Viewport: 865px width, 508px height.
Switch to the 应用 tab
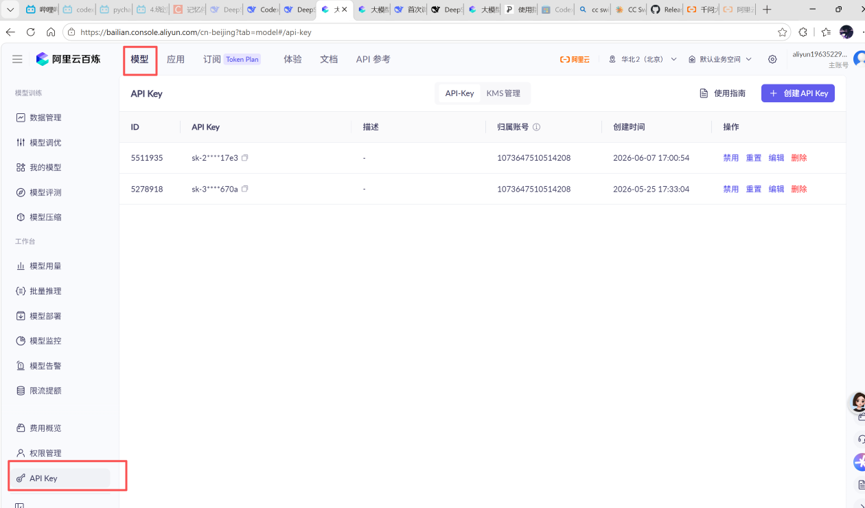point(175,59)
